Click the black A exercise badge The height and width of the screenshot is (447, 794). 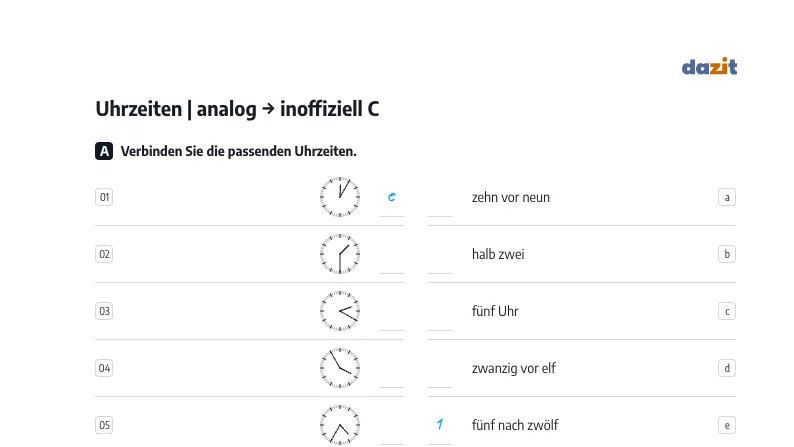pos(104,151)
